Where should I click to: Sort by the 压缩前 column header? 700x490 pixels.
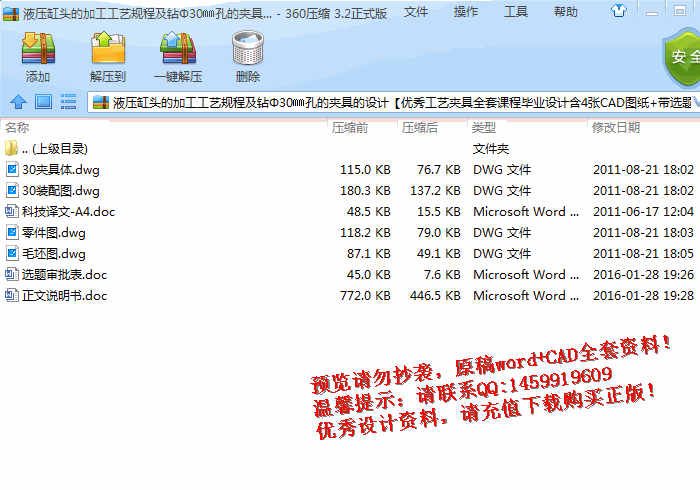tap(350, 128)
